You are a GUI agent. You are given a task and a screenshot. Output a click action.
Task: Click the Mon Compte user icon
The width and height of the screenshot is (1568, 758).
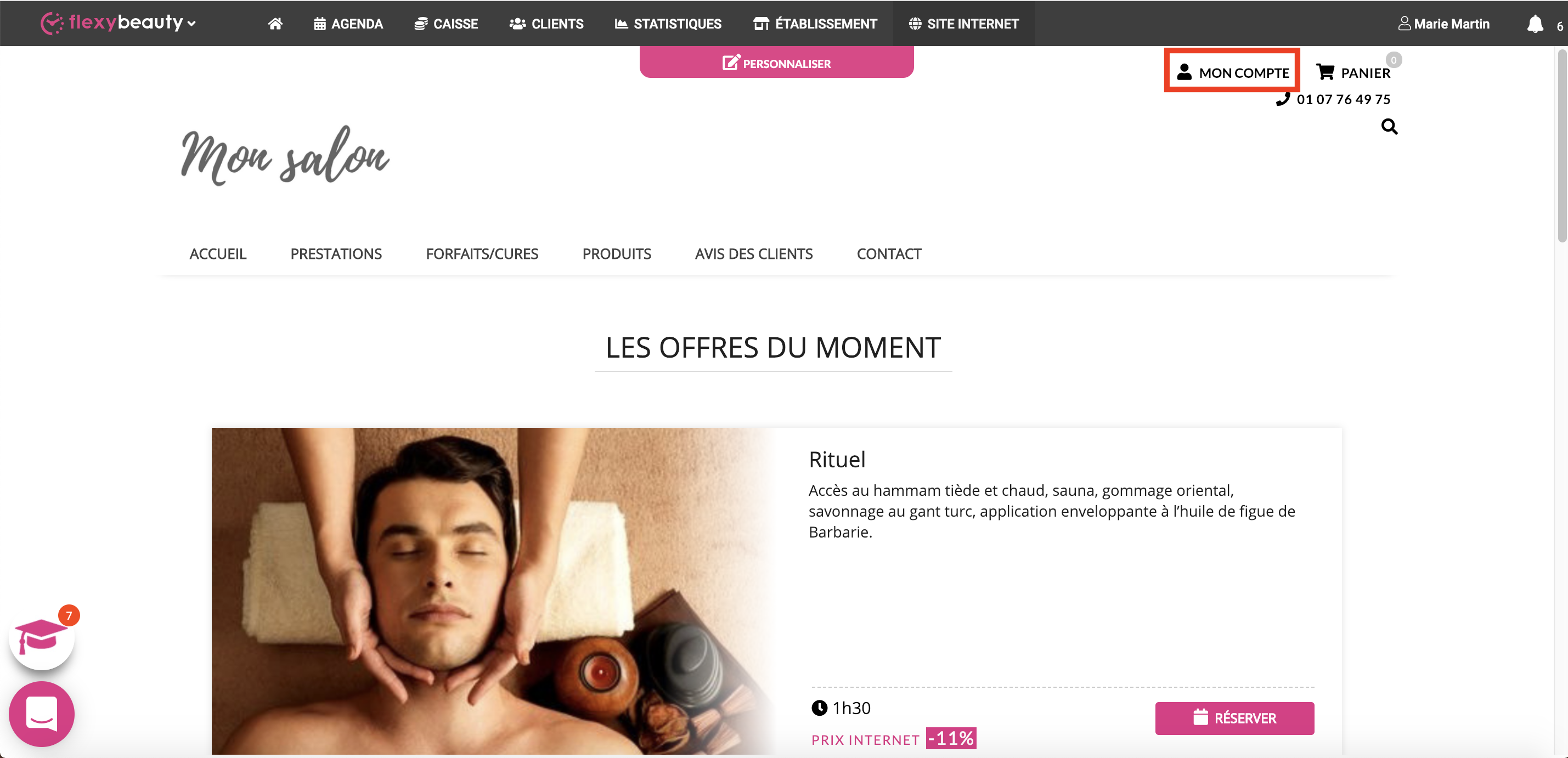(1184, 72)
